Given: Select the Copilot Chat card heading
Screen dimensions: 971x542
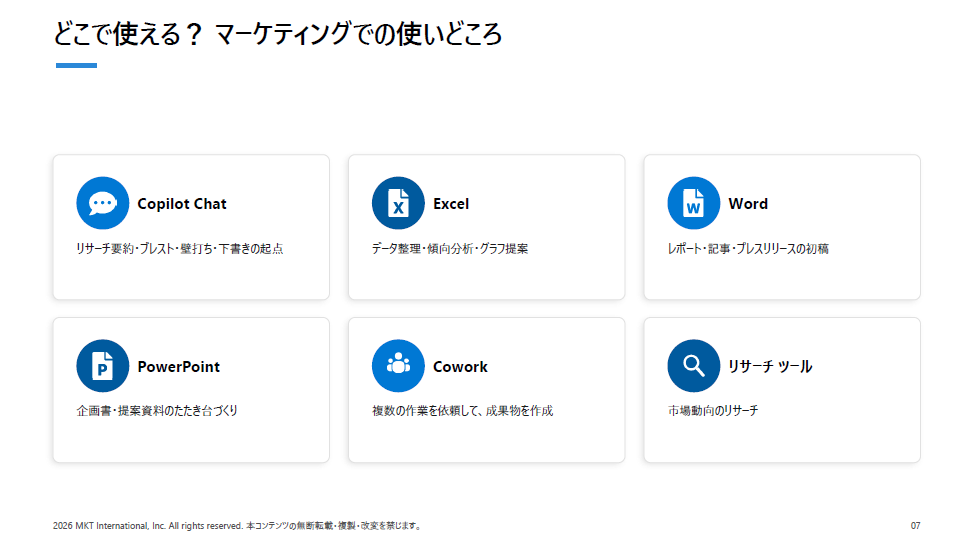Looking at the screenshot, I should [x=182, y=204].
